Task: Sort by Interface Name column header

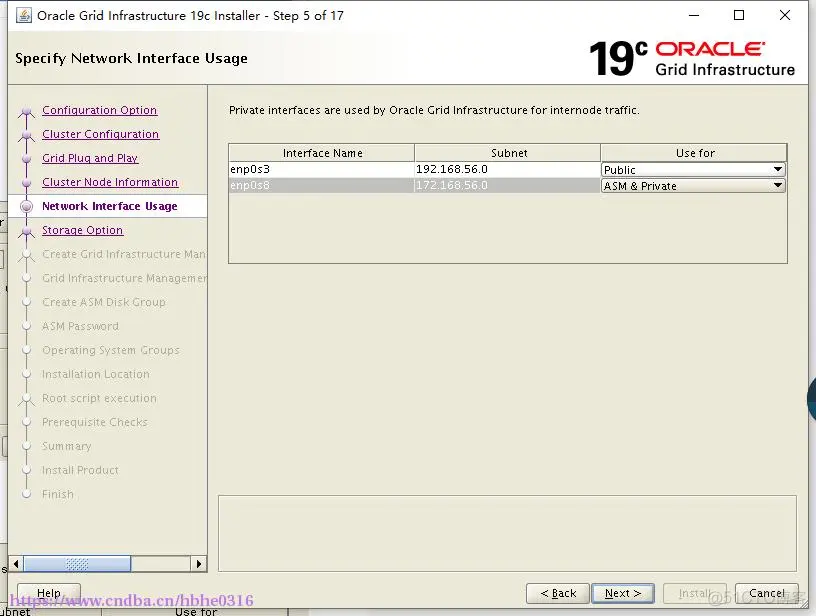Action: click(322, 153)
